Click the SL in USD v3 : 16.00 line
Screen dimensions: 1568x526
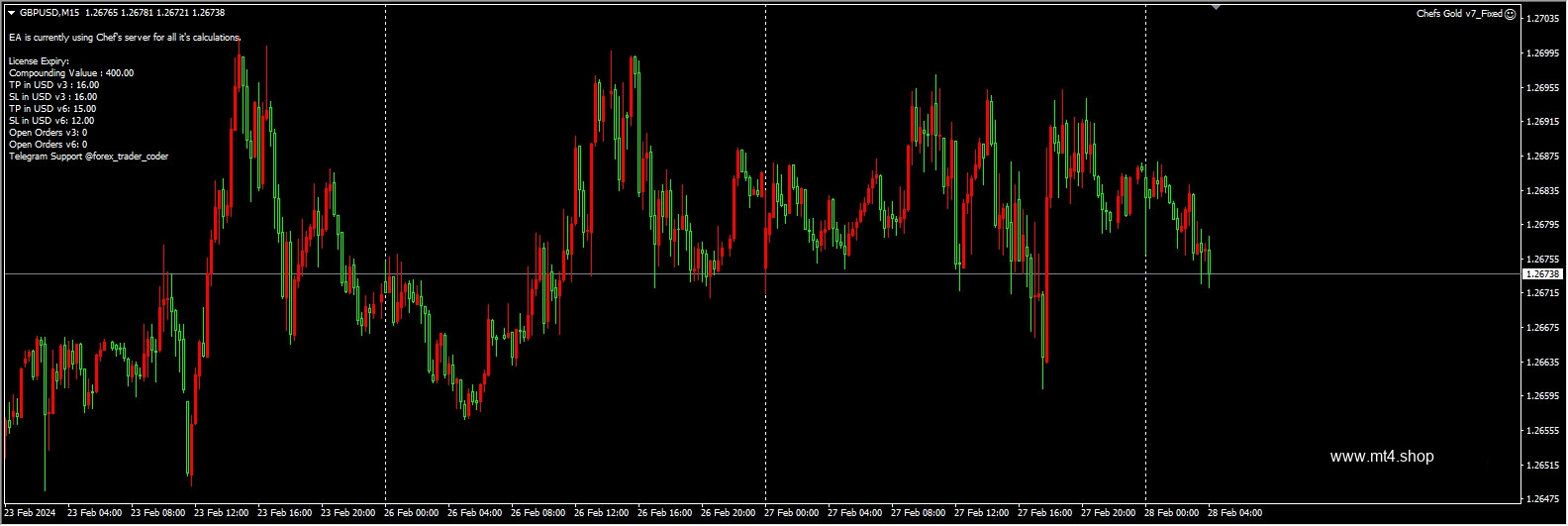(52, 97)
